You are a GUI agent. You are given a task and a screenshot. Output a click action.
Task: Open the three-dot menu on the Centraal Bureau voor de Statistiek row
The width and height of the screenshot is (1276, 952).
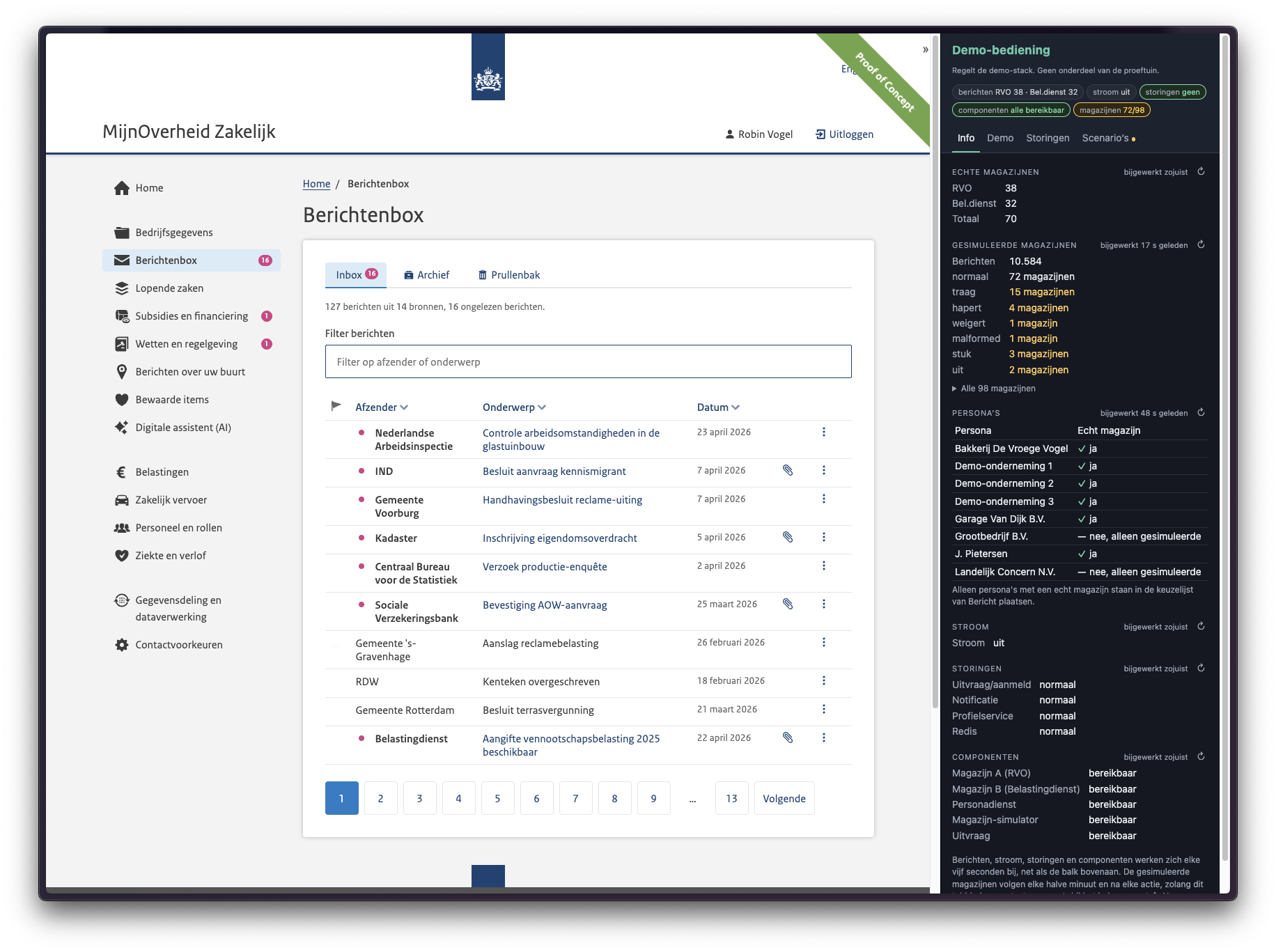824,565
